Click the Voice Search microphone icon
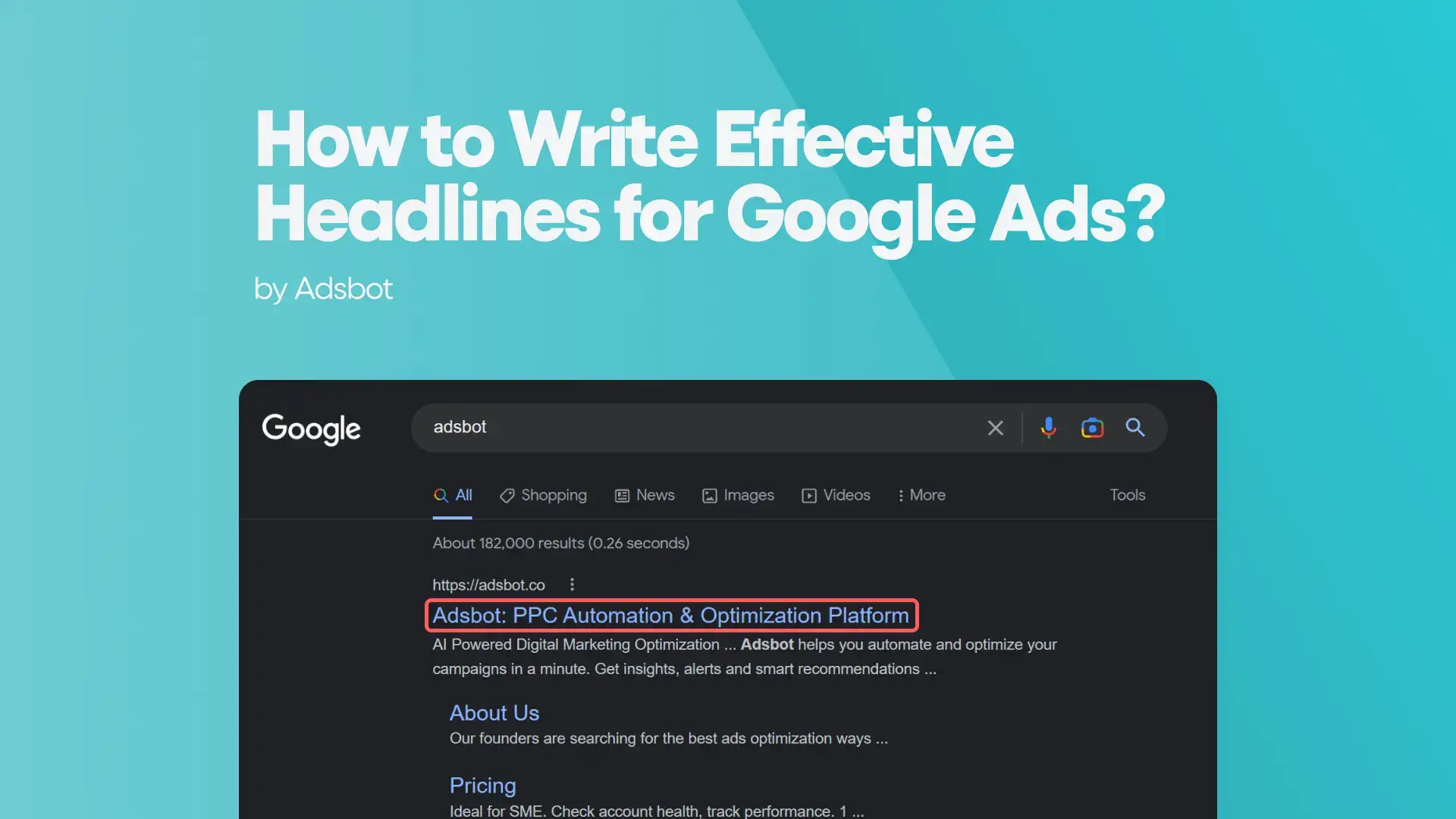 [x=1048, y=428]
